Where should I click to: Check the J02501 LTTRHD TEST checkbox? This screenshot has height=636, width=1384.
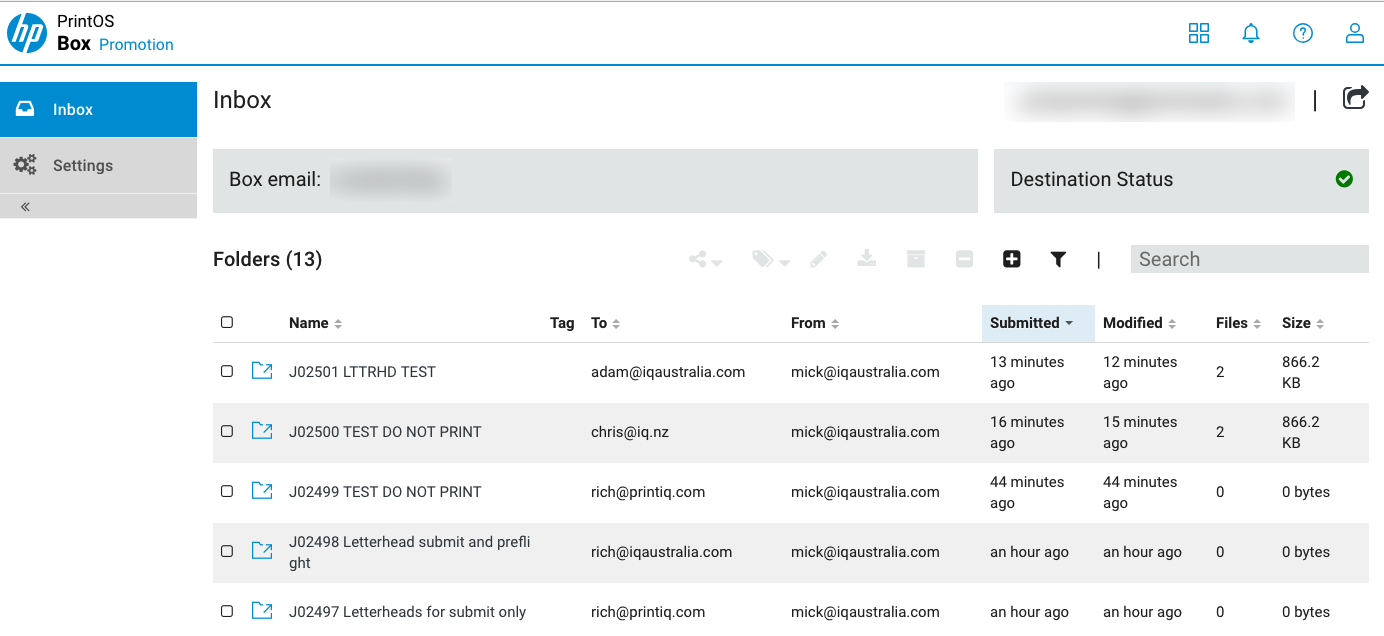tap(227, 371)
